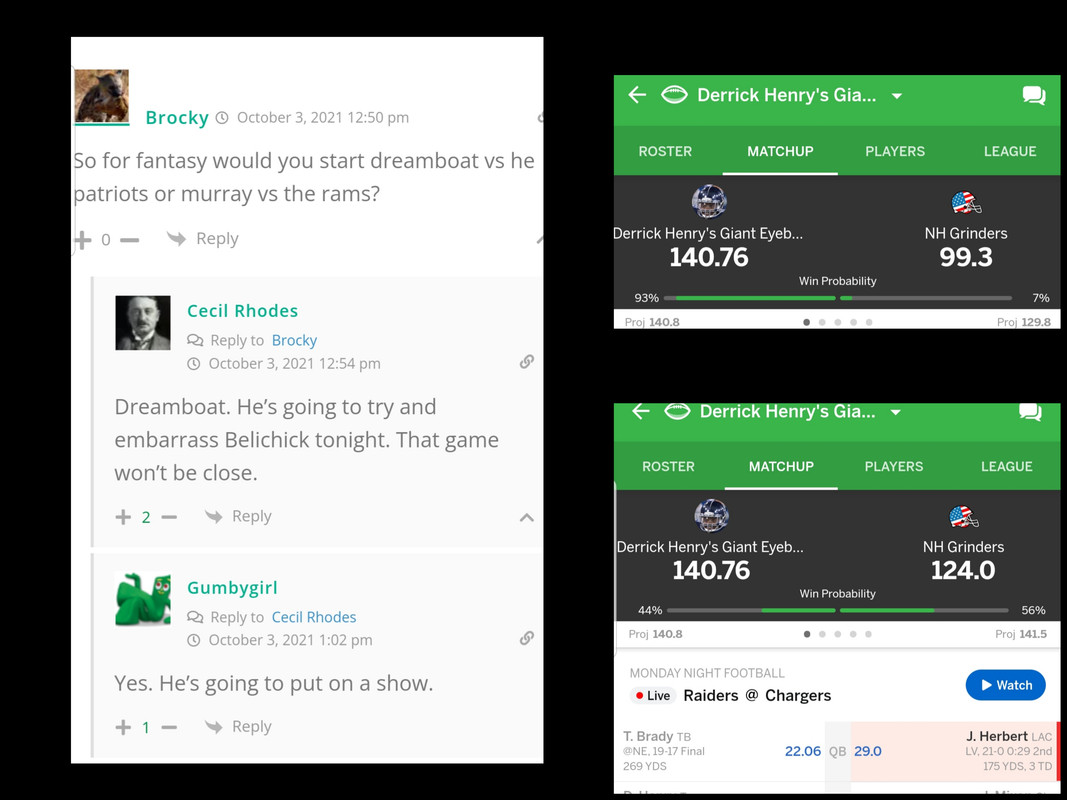1067x800 pixels.
Task: Click back arrow in top matchup screen
Action: 637,95
